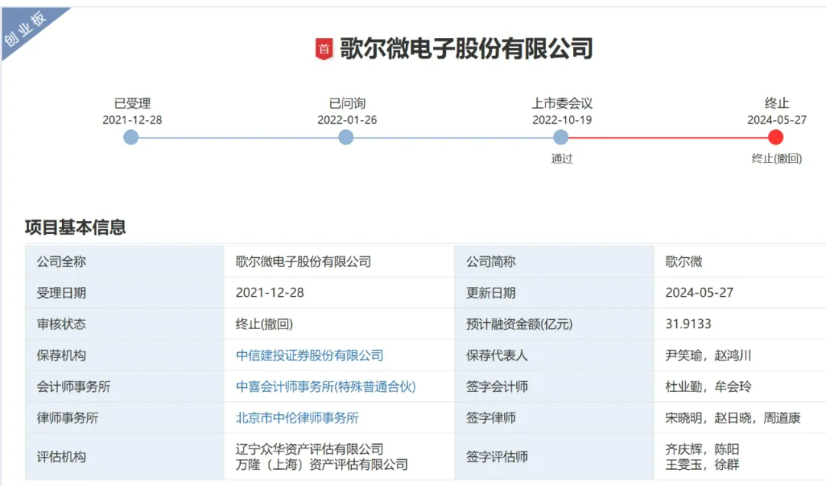Select the 已问询 timeline node dot
Image resolution: width=828 pixels, height=493 pixels.
tap(346, 138)
